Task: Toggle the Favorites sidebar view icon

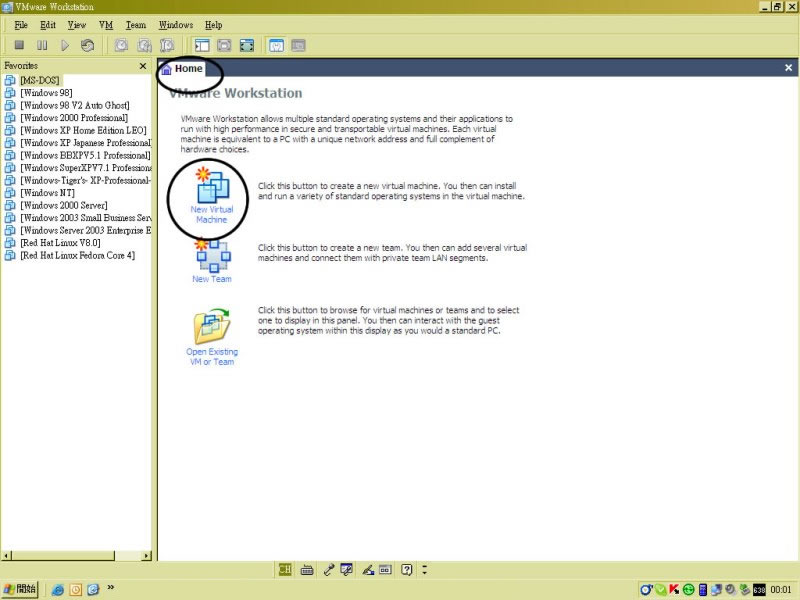Action: (x=202, y=45)
